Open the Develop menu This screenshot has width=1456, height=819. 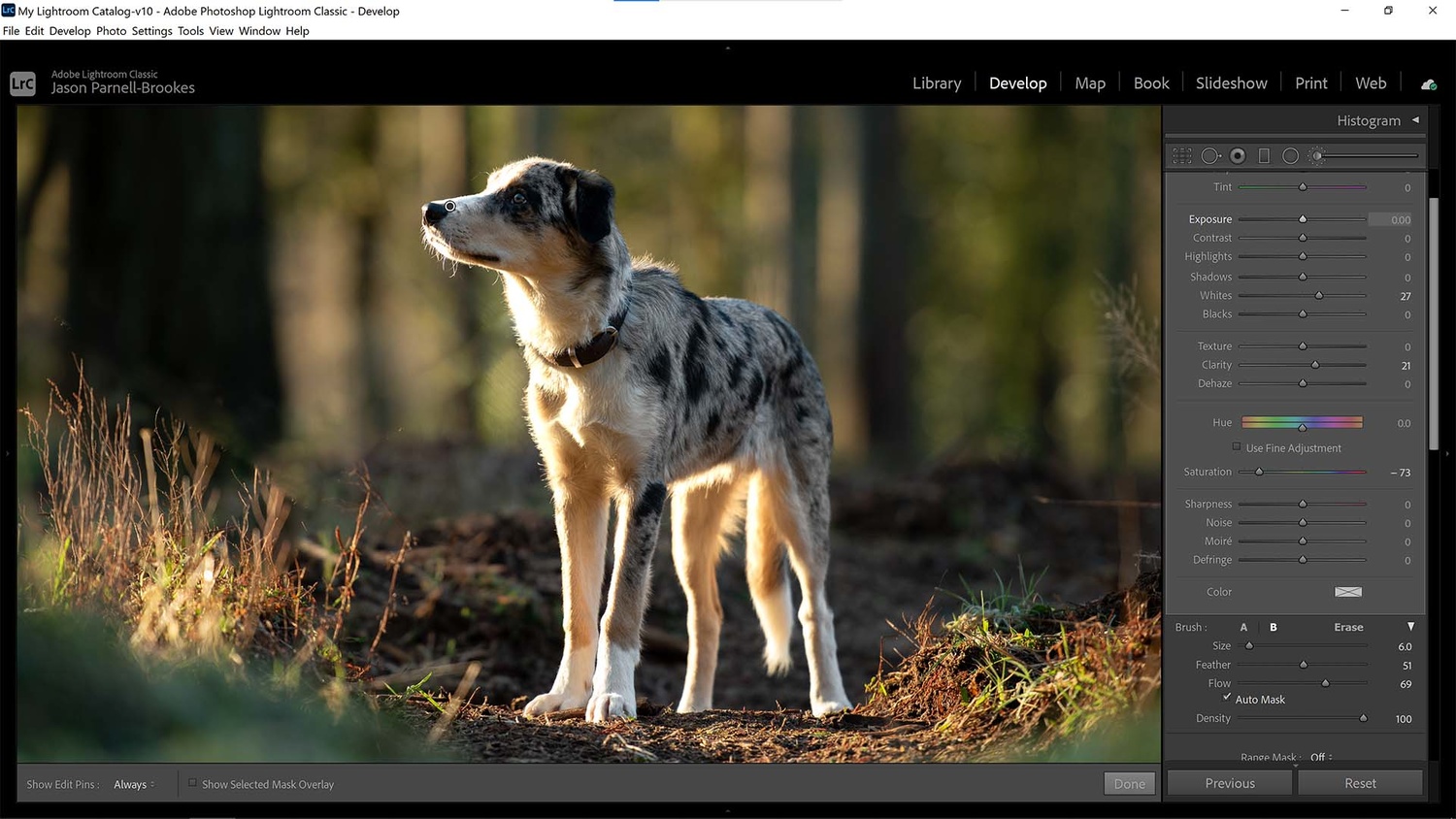(70, 31)
